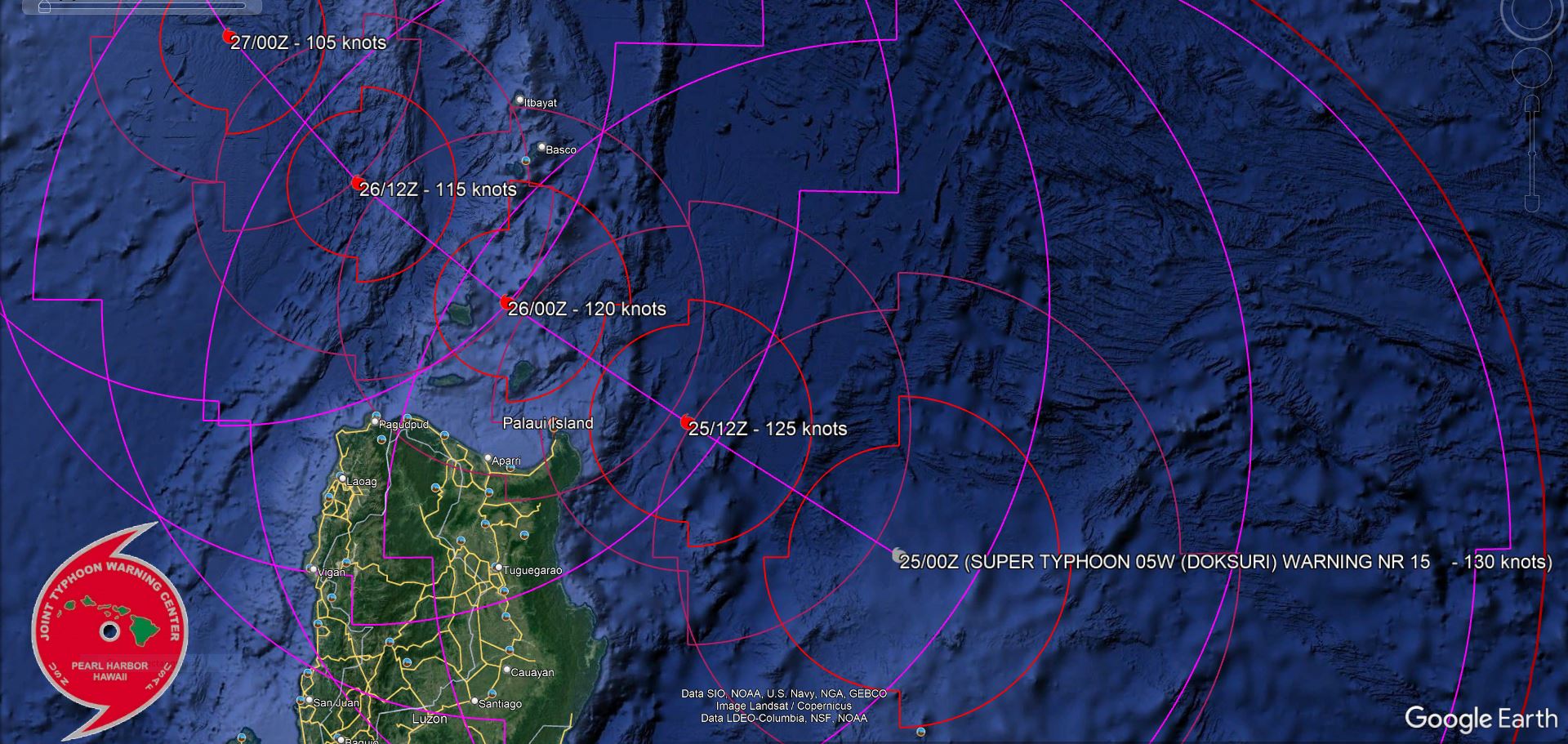Select the Aparri placemark
Screen dimensions: 1568x744
[488, 458]
